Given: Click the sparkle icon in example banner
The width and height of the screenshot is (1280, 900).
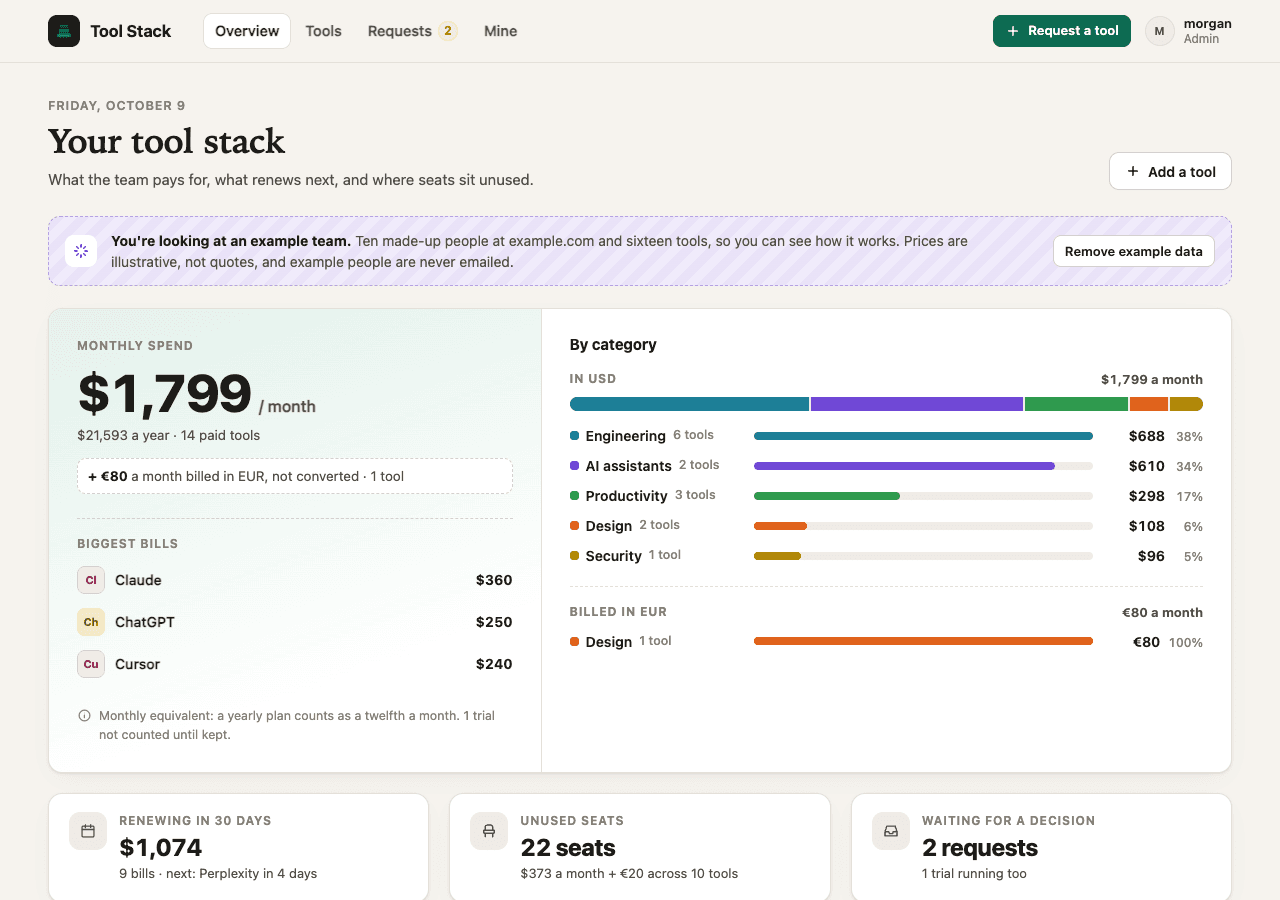Looking at the screenshot, I should (x=81, y=251).
